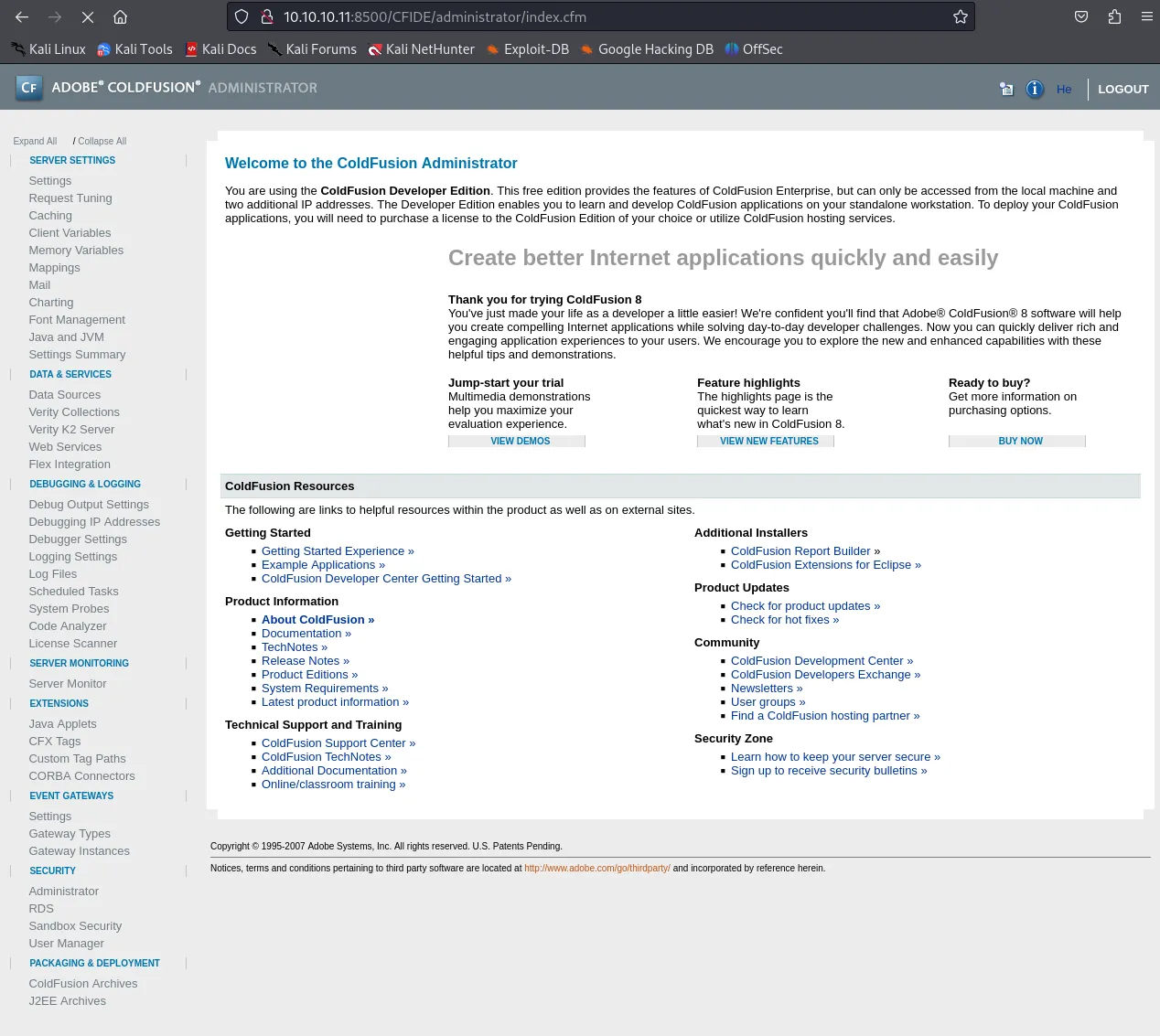Open Data Sources in the sidebar
The width and height of the screenshot is (1160, 1036).
pyautogui.click(x=65, y=395)
